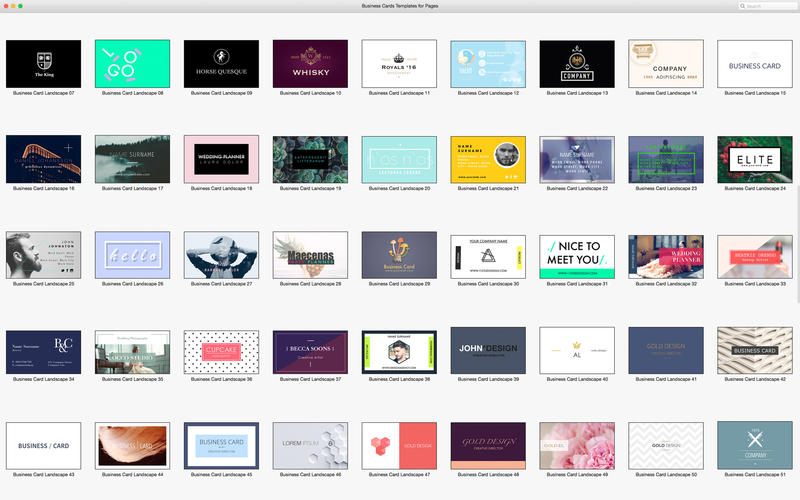Select mushroom Business Card template Landscape 29

399,255
